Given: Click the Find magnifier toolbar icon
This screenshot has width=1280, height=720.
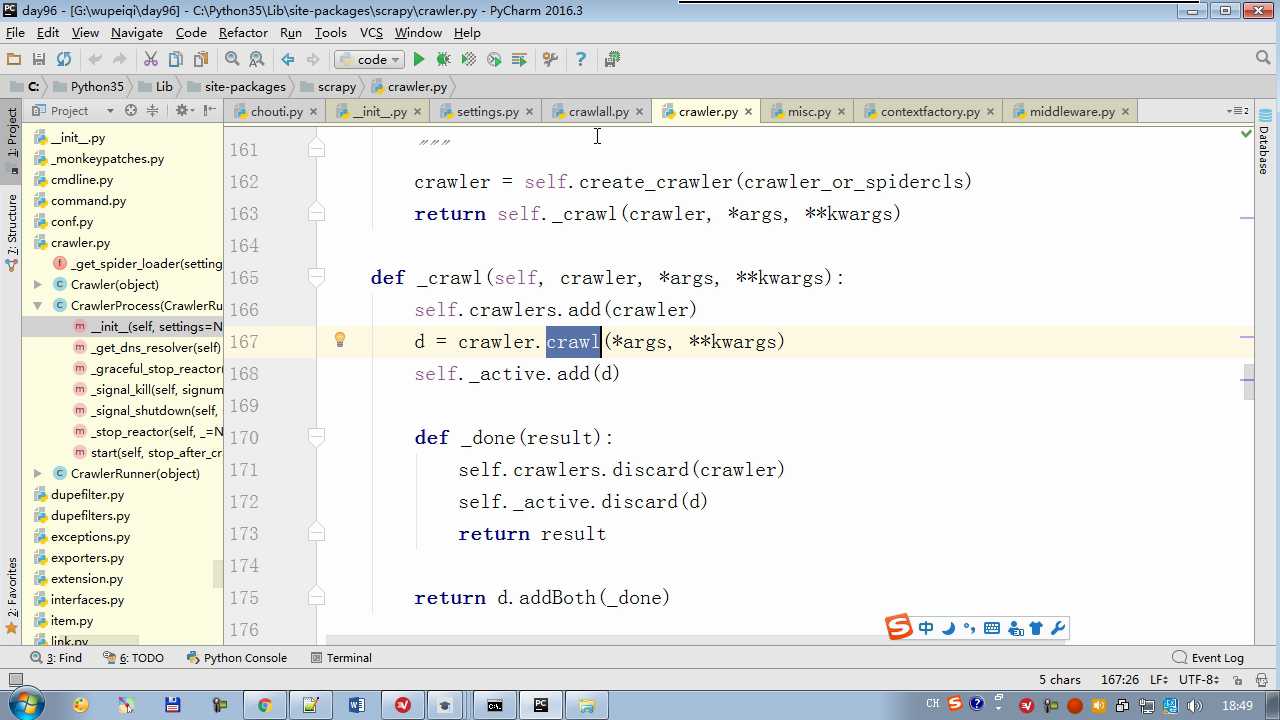Looking at the screenshot, I should [x=232, y=60].
